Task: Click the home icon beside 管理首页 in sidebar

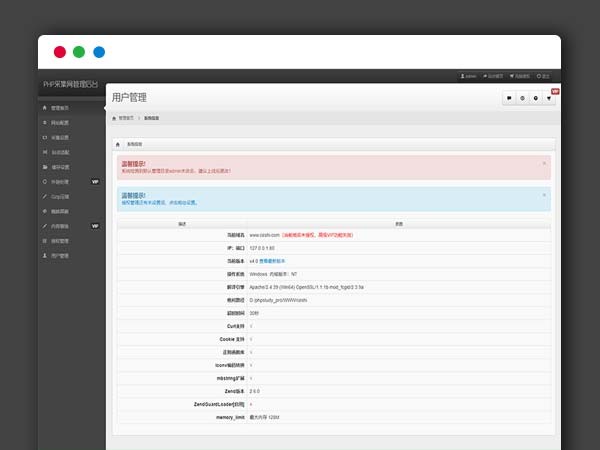Action: (x=44, y=107)
